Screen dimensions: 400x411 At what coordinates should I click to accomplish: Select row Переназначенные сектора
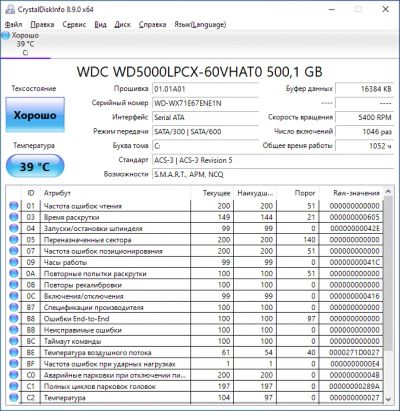(x=195, y=240)
